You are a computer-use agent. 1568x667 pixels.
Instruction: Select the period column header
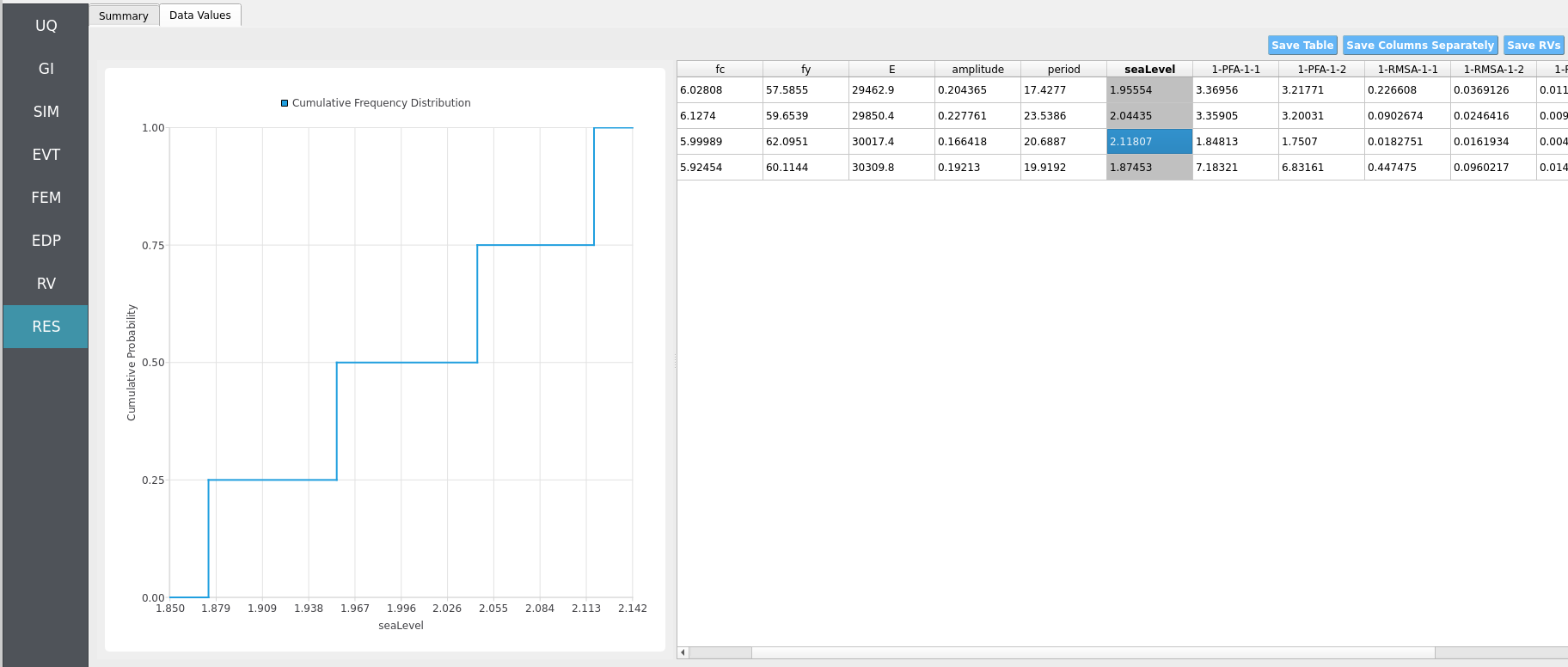1063,69
